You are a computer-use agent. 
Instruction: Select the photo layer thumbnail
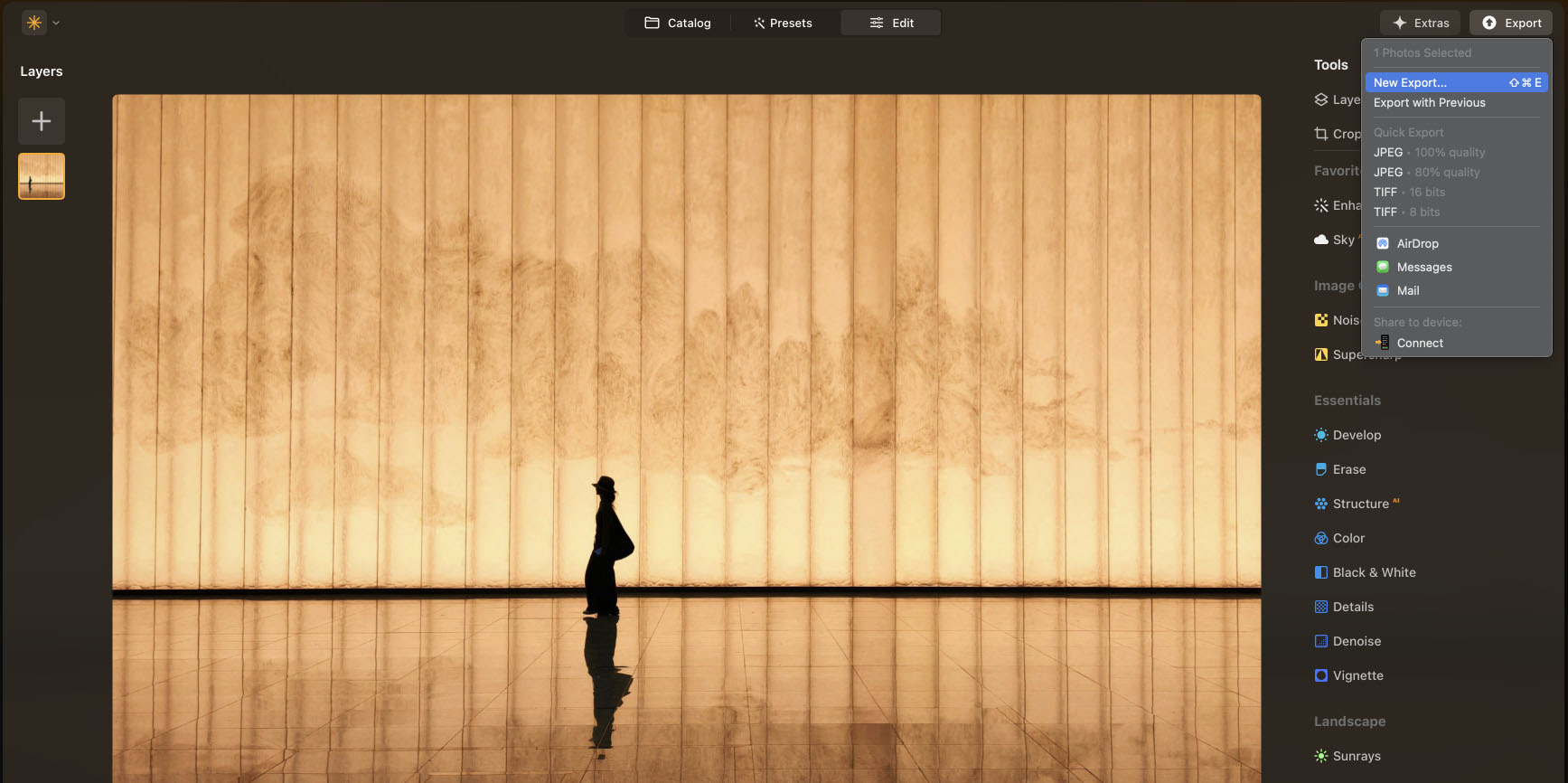coord(42,175)
